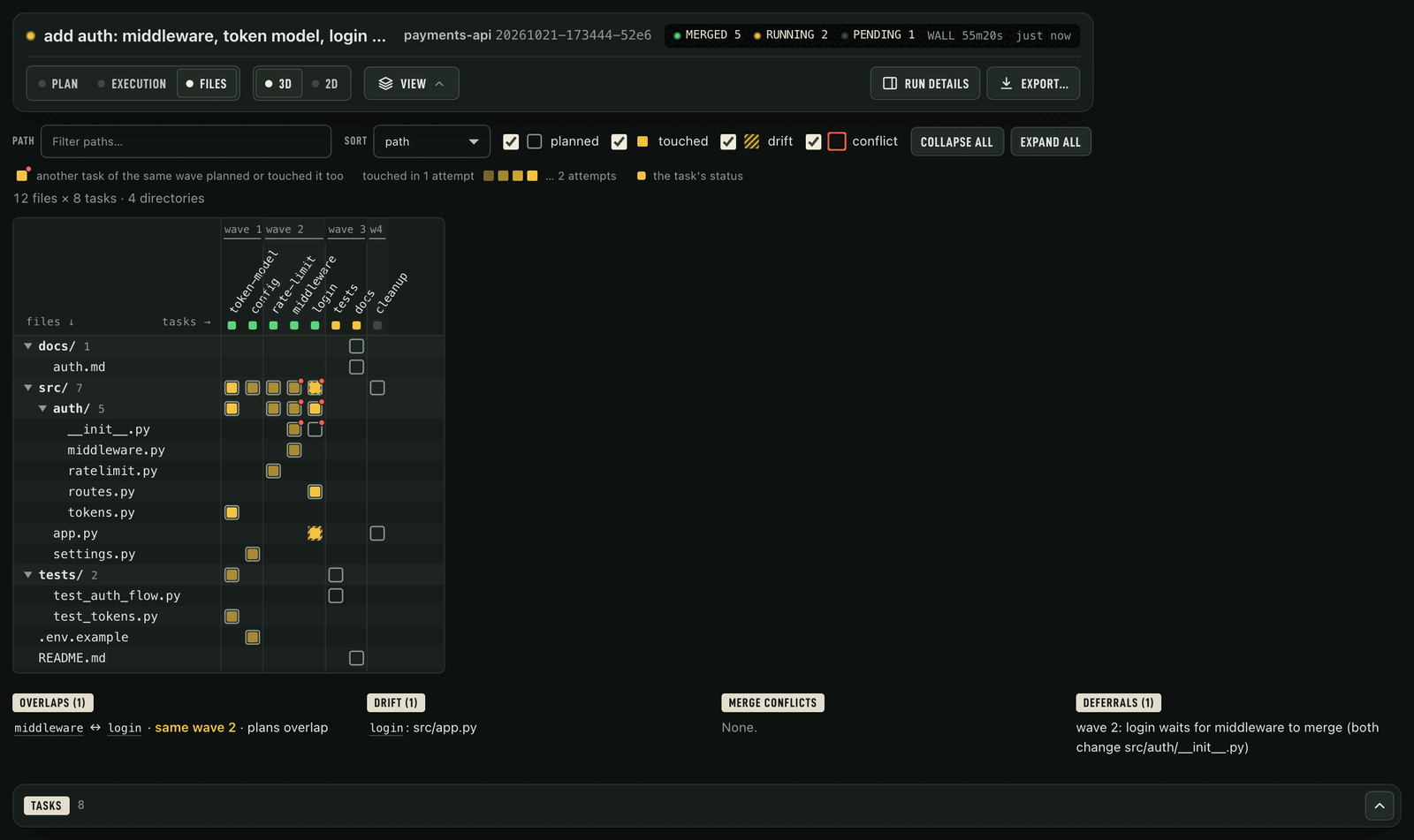Open Run Details
Image resolution: width=1414 pixels, height=840 pixels.
pos(925,84)
